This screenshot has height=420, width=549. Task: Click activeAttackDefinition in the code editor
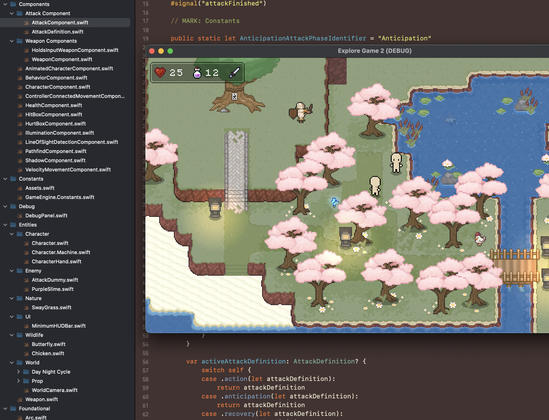(243, 361)
